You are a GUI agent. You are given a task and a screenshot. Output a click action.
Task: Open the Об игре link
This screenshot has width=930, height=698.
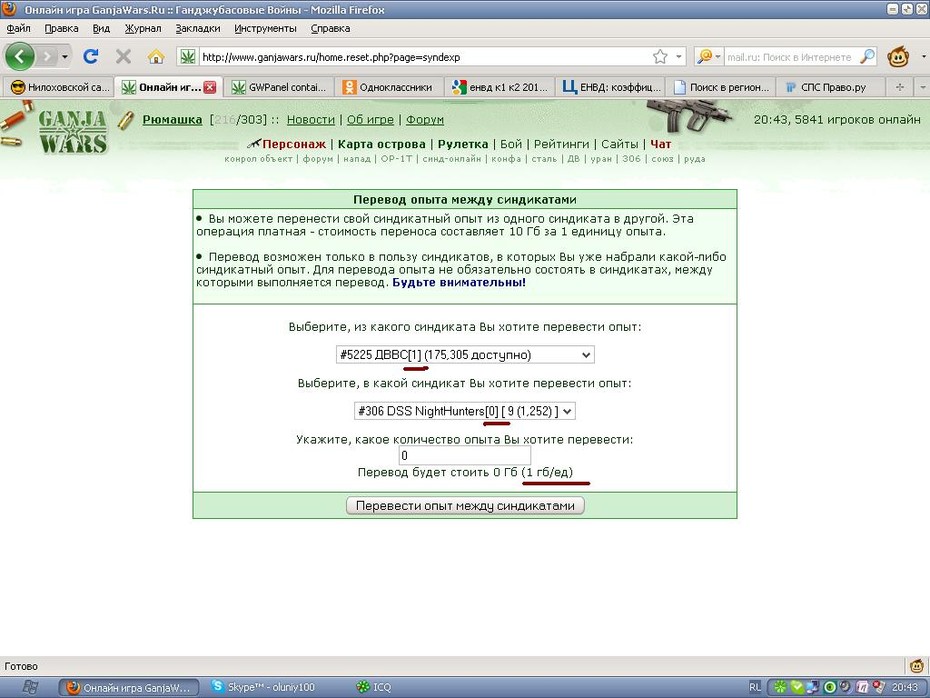(370, 120)
